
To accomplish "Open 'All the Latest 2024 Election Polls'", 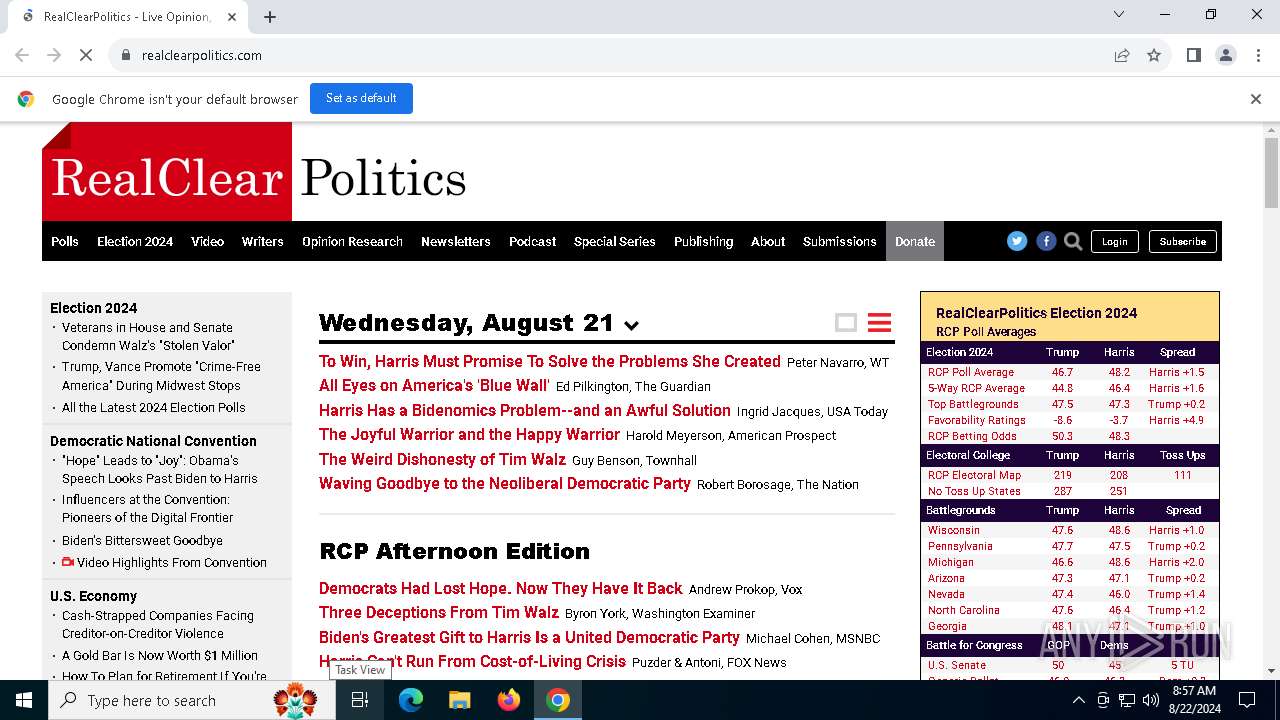I will coord(153,407).
